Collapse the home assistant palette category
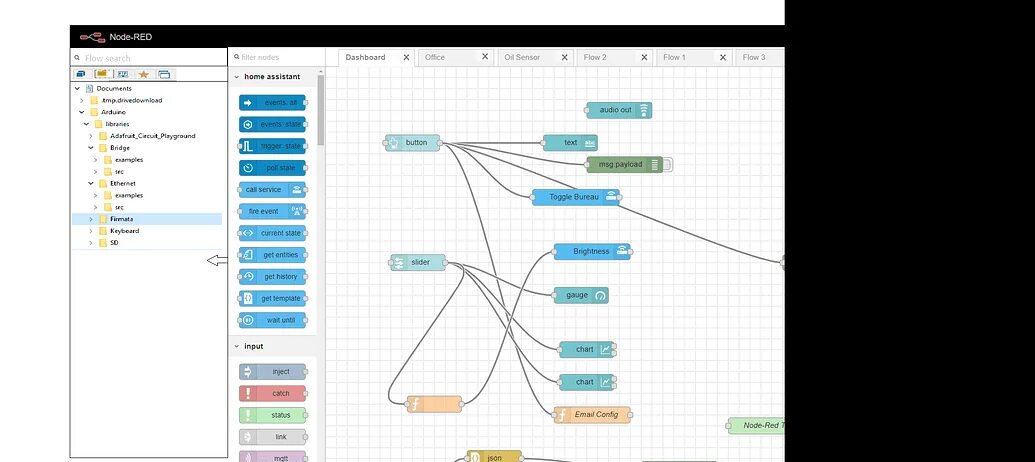Viewport: 1035px width, 462px height. 236,77
